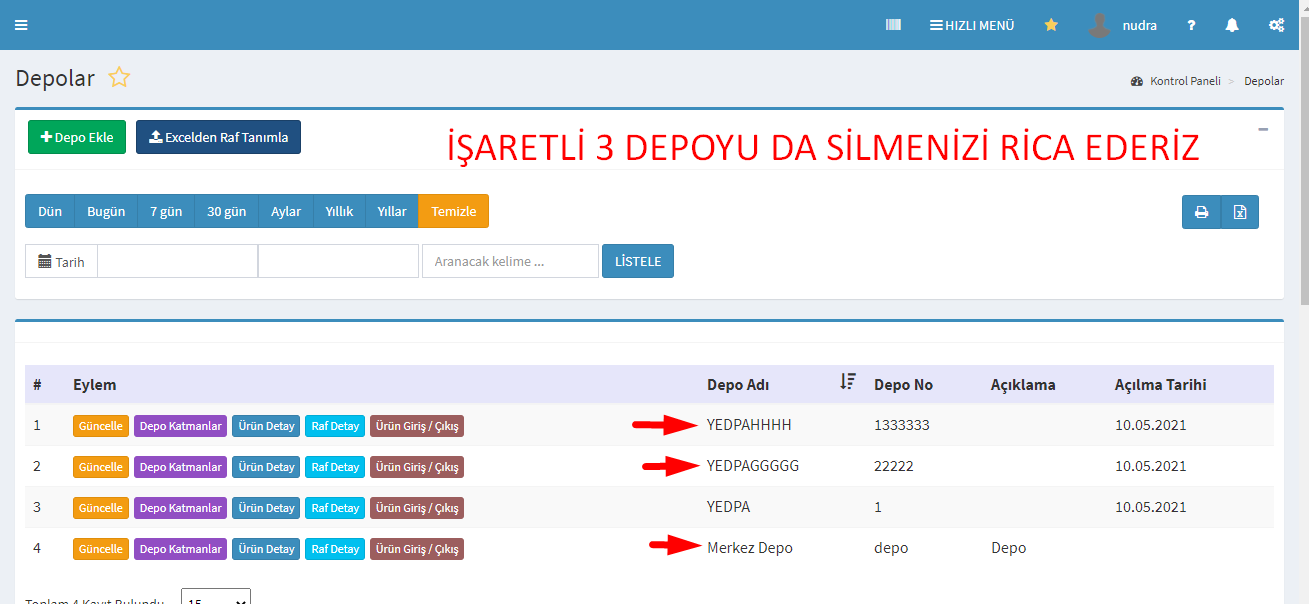Click in the Aranacak kelime search field
The height and width of the screenshot is (604, 1309).
[x=510, y=261]
